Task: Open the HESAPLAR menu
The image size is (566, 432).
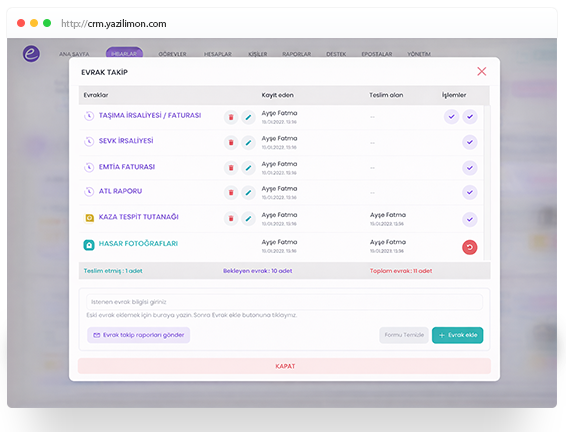Action: pyautogui.click(x=218, y=54)
